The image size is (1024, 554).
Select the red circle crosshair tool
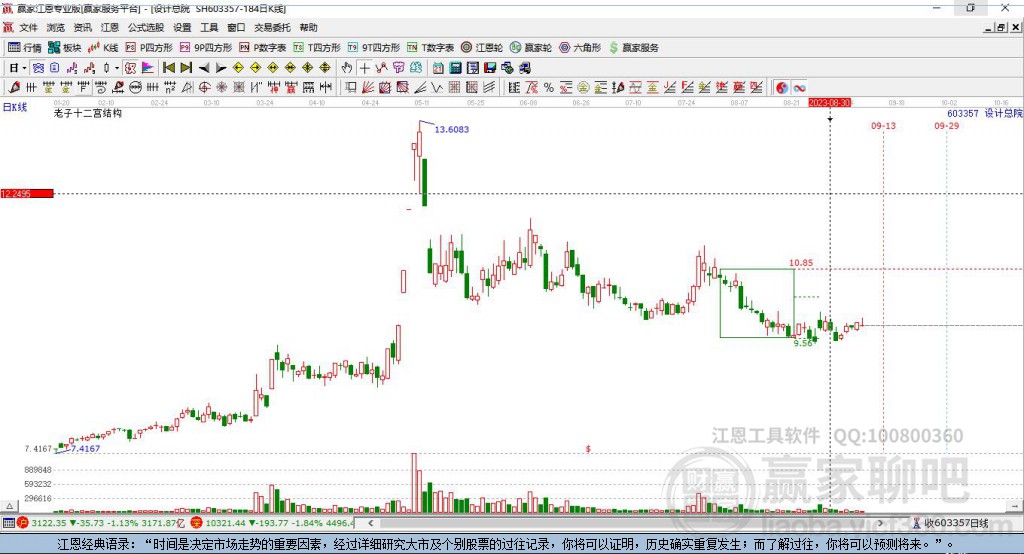[204, 88]
